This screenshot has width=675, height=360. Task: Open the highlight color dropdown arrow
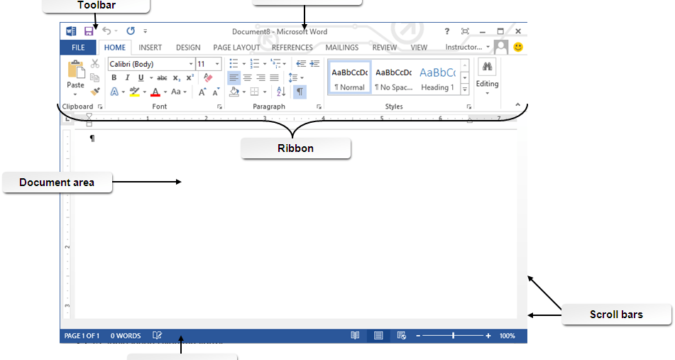[144, 92]
